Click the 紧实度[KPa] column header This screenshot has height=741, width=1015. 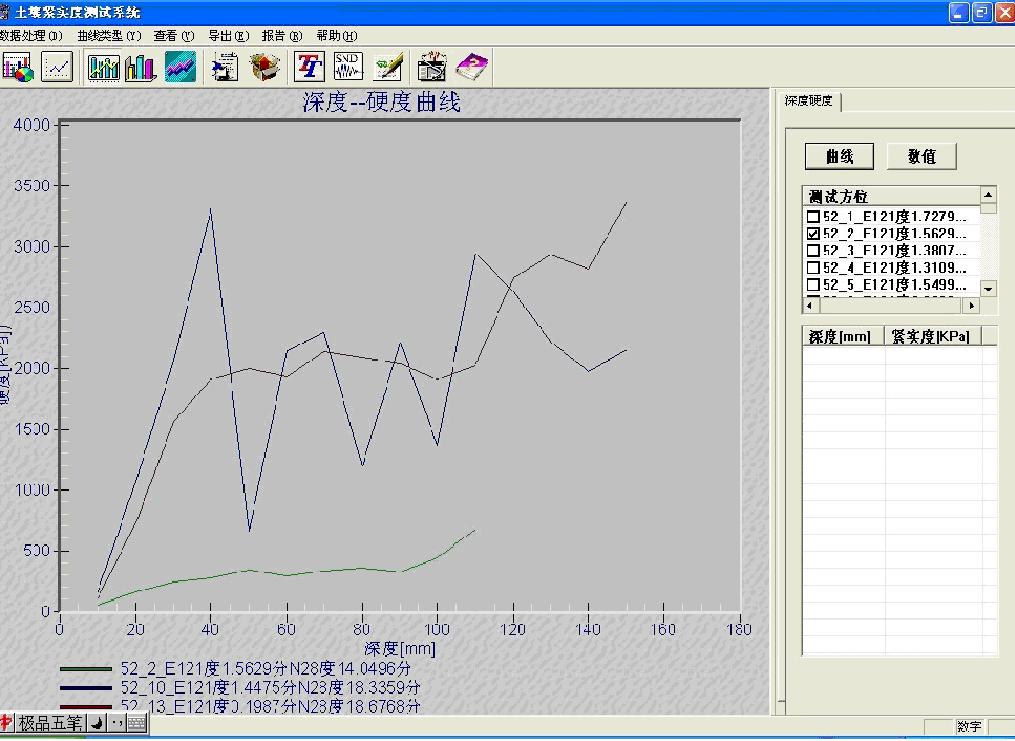(930, 337)
